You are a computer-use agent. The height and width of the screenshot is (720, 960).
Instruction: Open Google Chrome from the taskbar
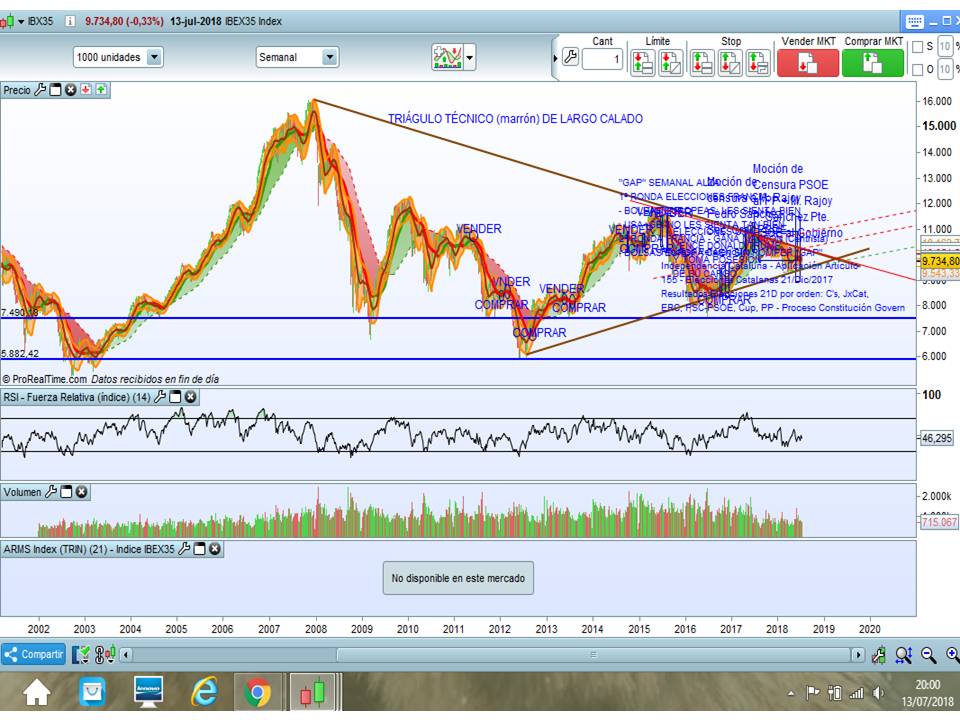click(257, 692)
